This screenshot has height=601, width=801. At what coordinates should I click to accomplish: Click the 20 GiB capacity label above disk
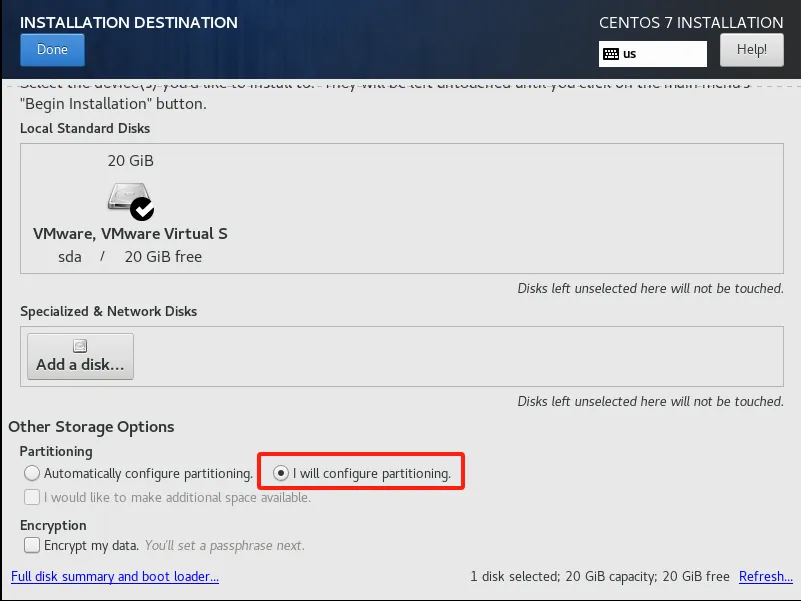pos(130,161)
